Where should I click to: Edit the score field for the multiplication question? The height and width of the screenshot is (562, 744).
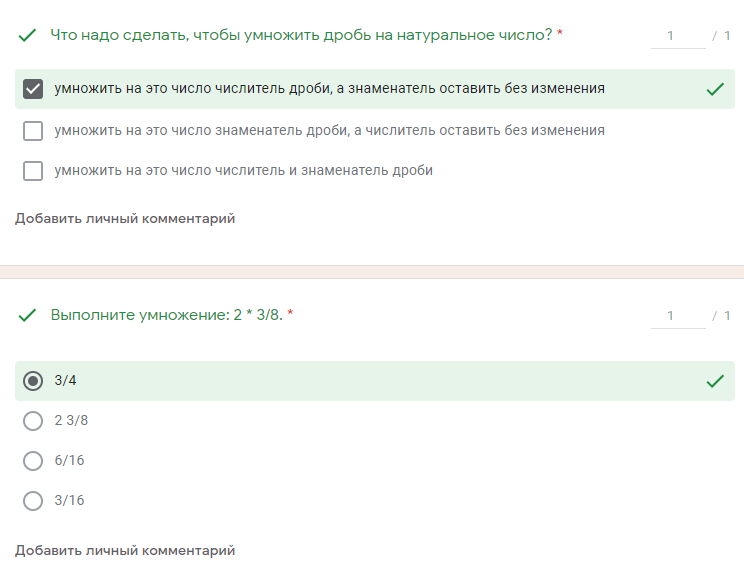pos(676,316)
